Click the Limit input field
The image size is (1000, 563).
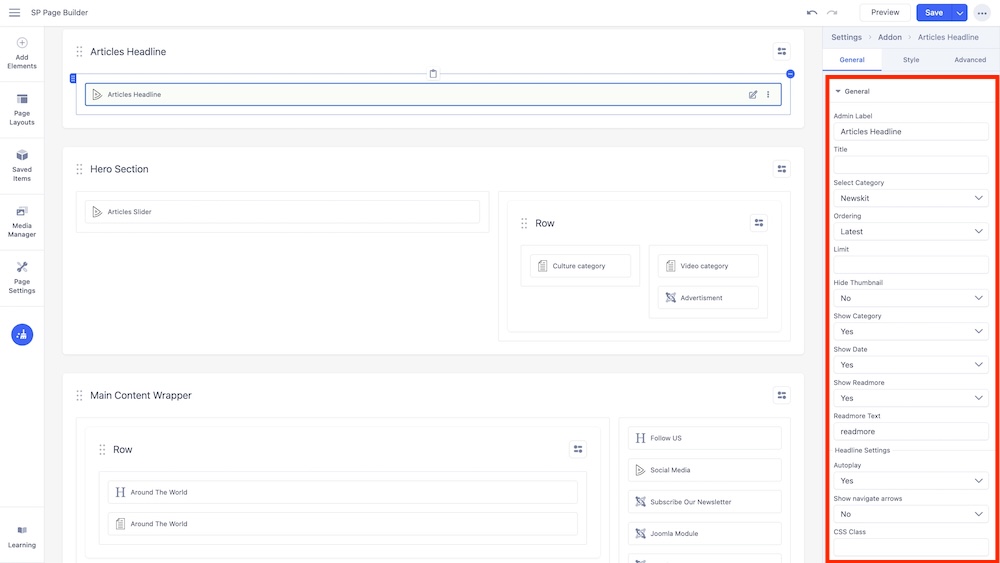tap(911, 265)
